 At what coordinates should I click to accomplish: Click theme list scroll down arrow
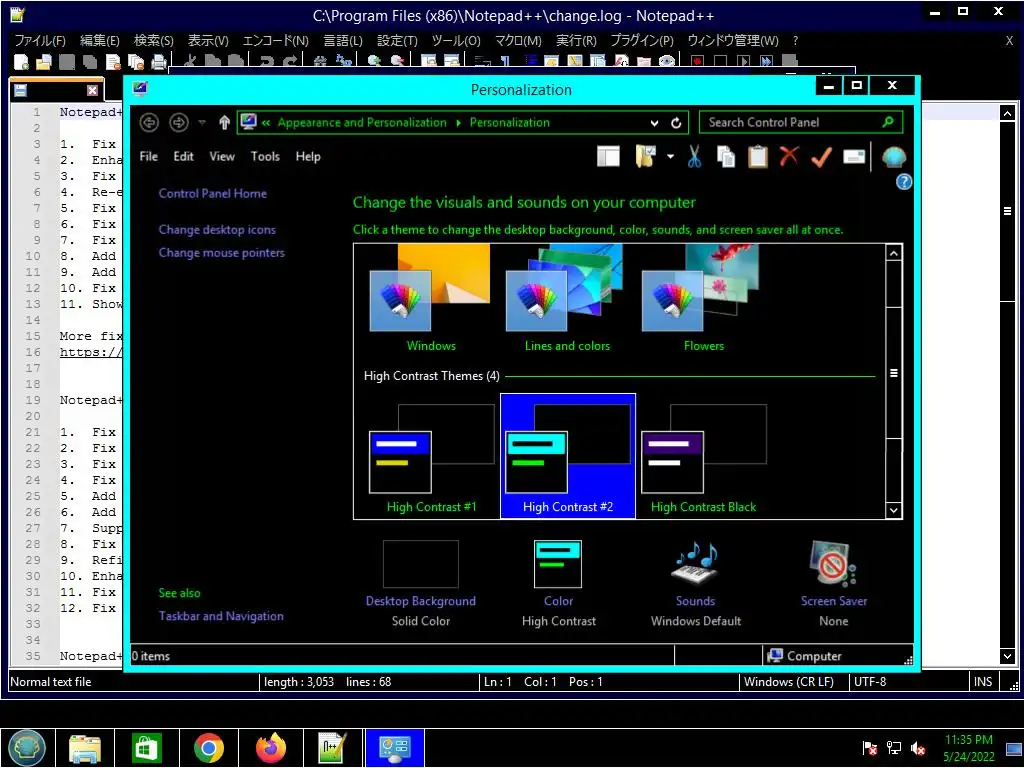(894, 511)
